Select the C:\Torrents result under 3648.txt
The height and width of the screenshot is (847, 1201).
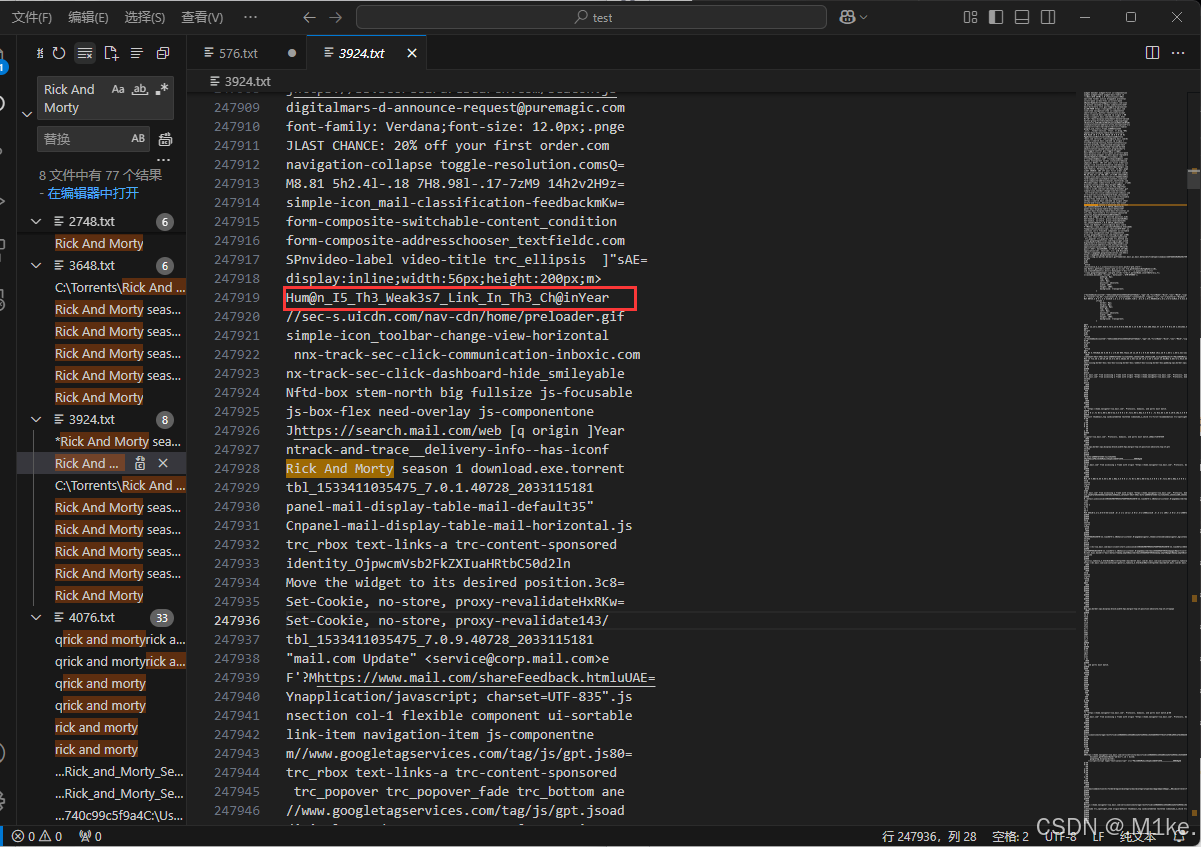120,287
